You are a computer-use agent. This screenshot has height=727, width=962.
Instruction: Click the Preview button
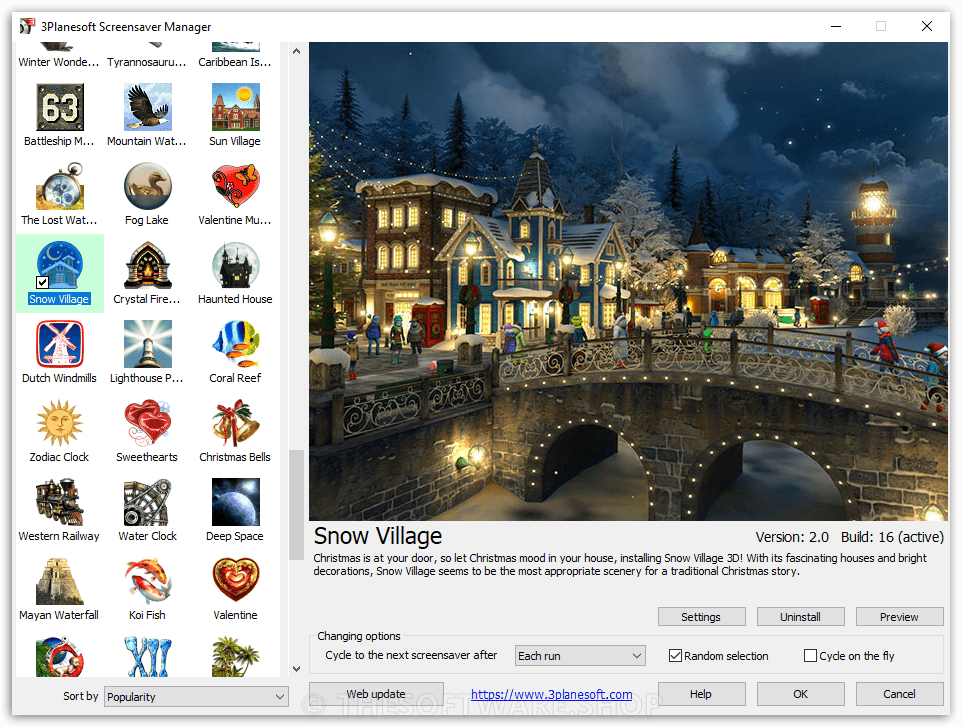point(899,617)
